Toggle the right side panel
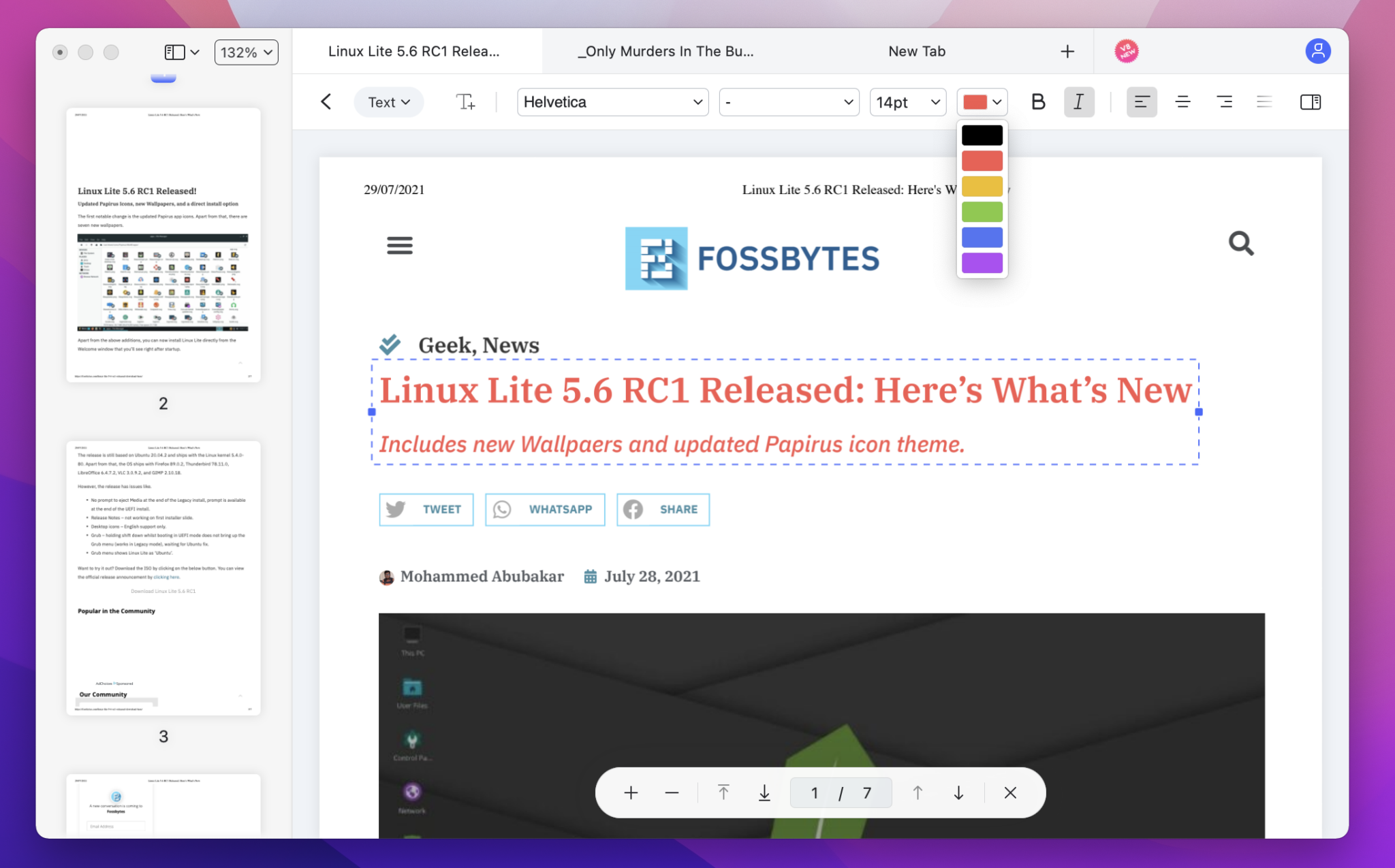Viewport: 1395px width, 868px height. coord(1311,102)
